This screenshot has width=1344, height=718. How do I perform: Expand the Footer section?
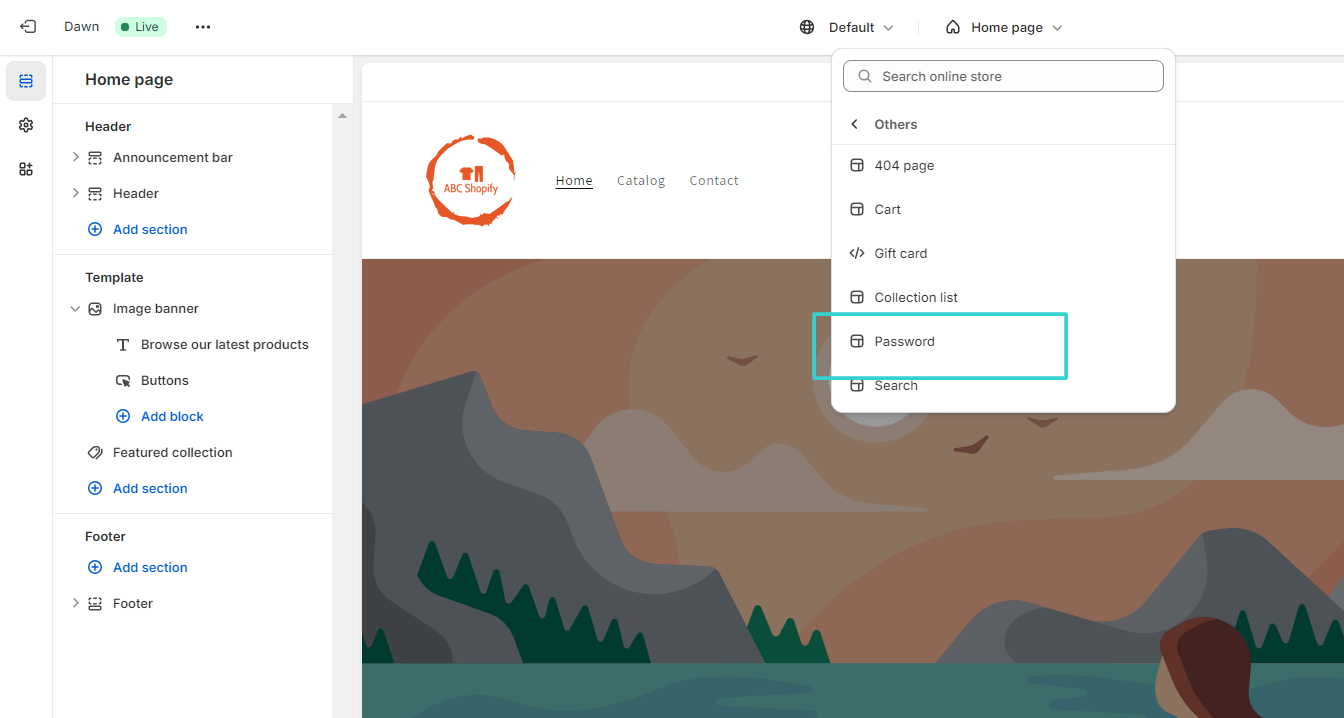(75, 603)
